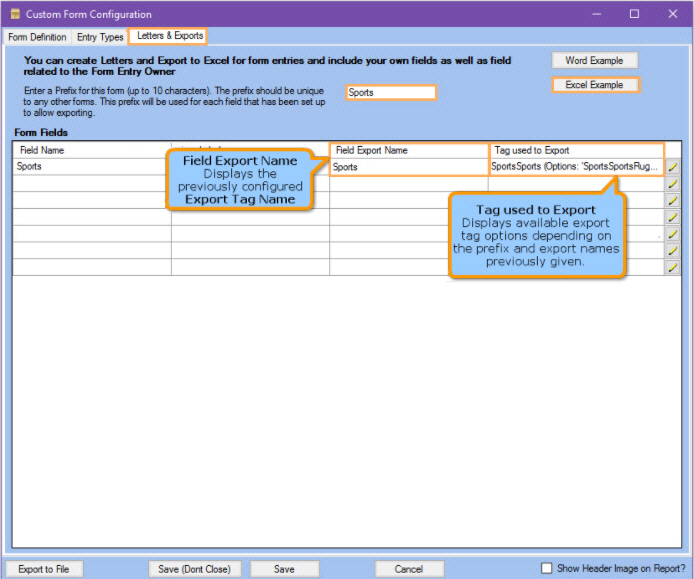Select the Sports Field Export Name cell

(408, 167)
